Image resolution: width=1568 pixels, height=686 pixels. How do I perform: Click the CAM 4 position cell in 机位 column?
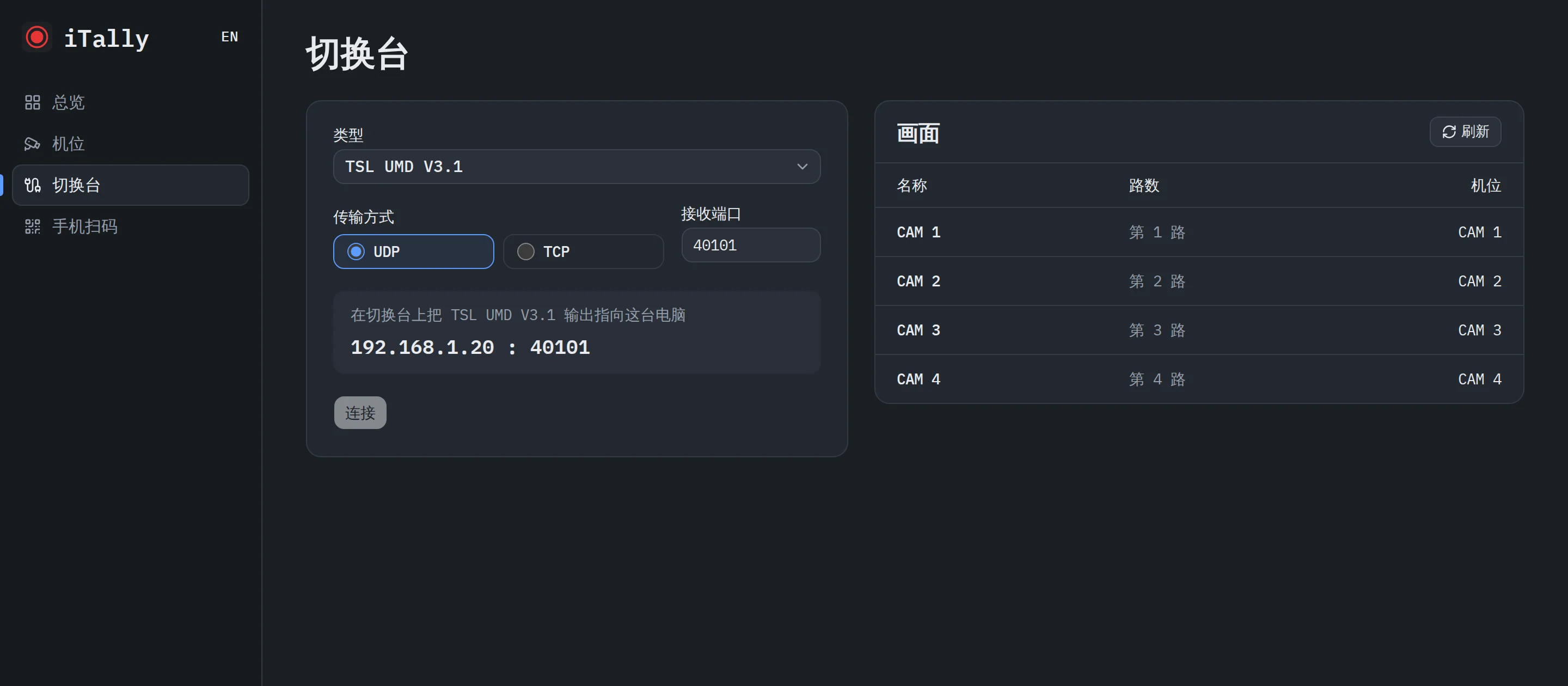point(1479,379)
